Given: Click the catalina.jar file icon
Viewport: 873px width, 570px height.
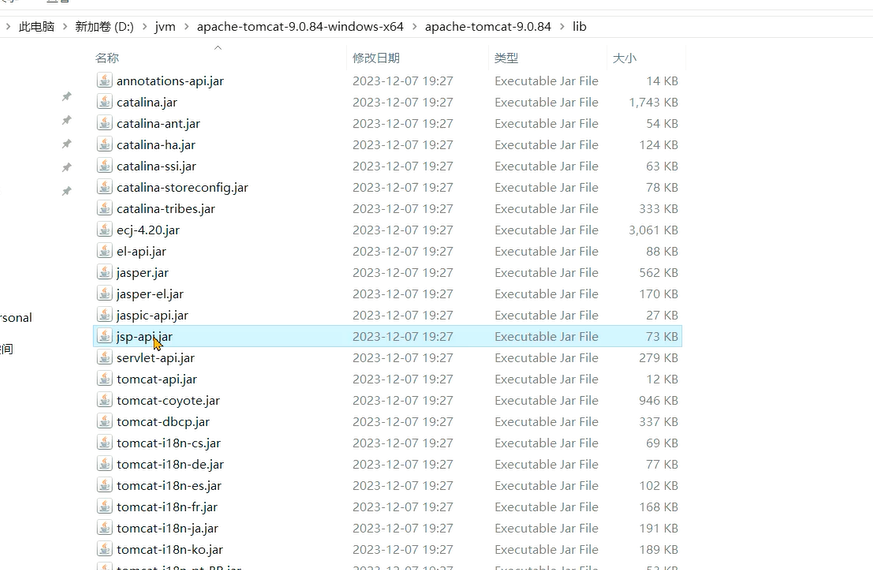Looking at the screenshot, I should click(x=105, y=102).
